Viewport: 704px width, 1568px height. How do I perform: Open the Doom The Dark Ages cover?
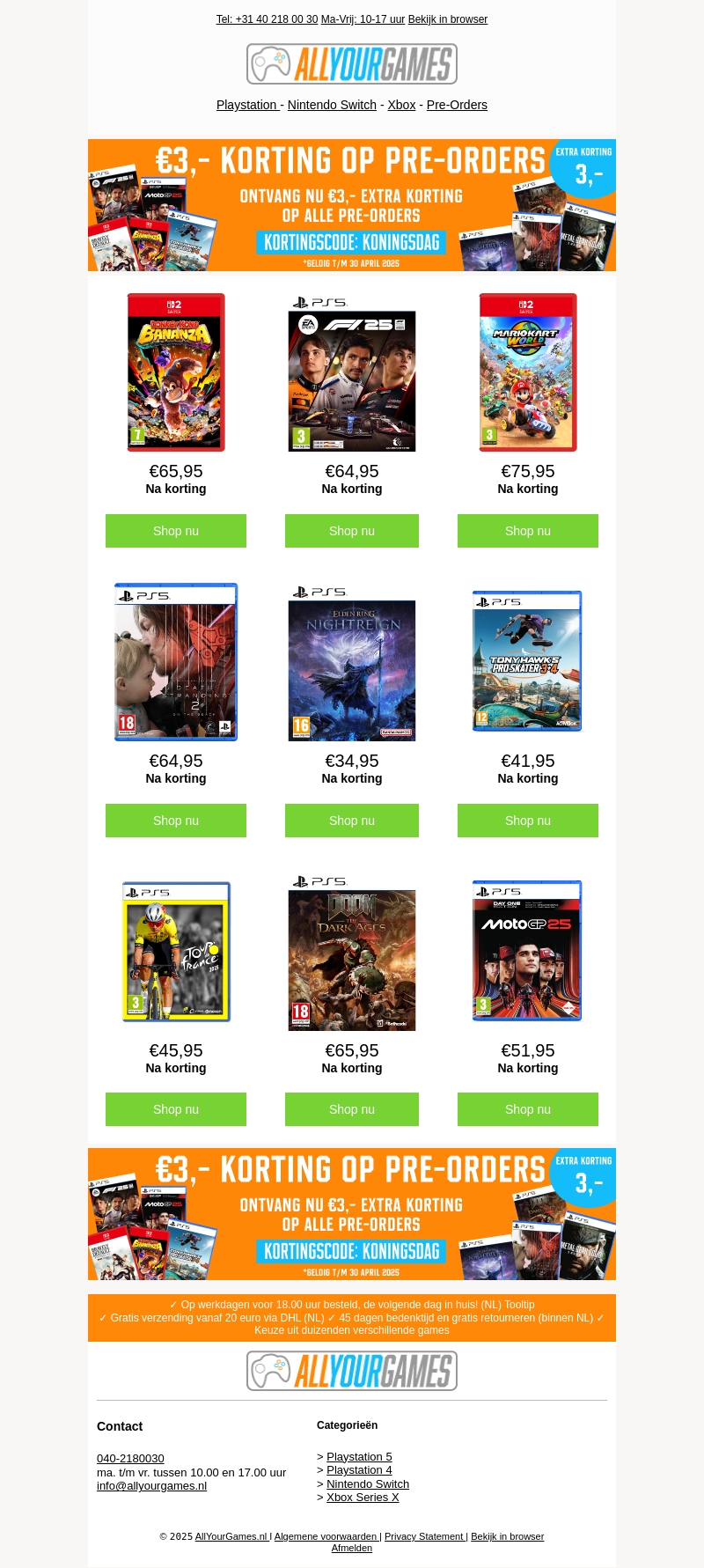[352, 952]
